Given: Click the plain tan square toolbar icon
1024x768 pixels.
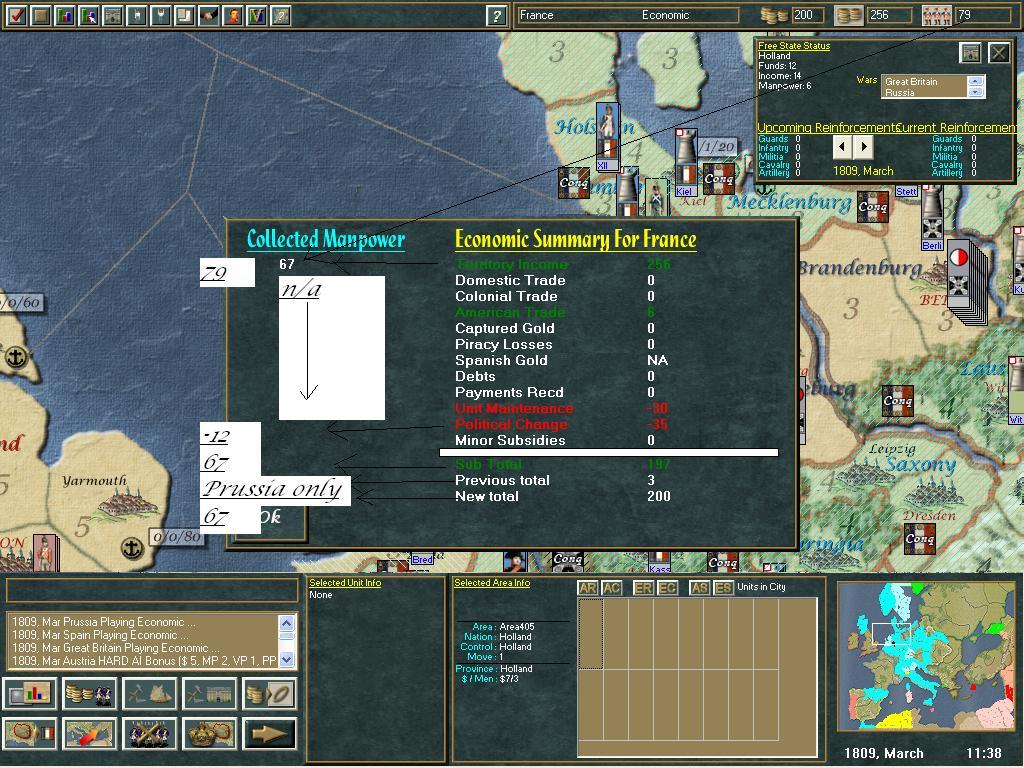Looking at the screenshot, I should click(x=40, y=15).
